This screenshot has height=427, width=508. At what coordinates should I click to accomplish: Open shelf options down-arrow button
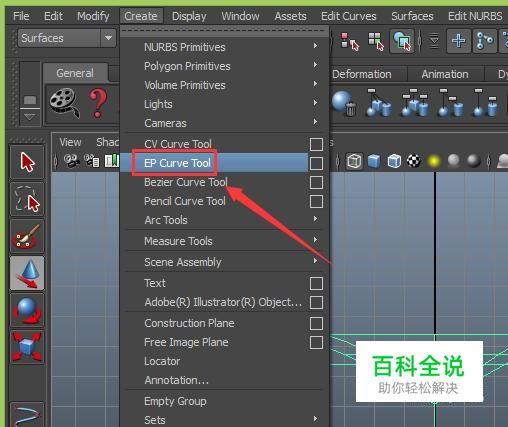coord(30,117)
